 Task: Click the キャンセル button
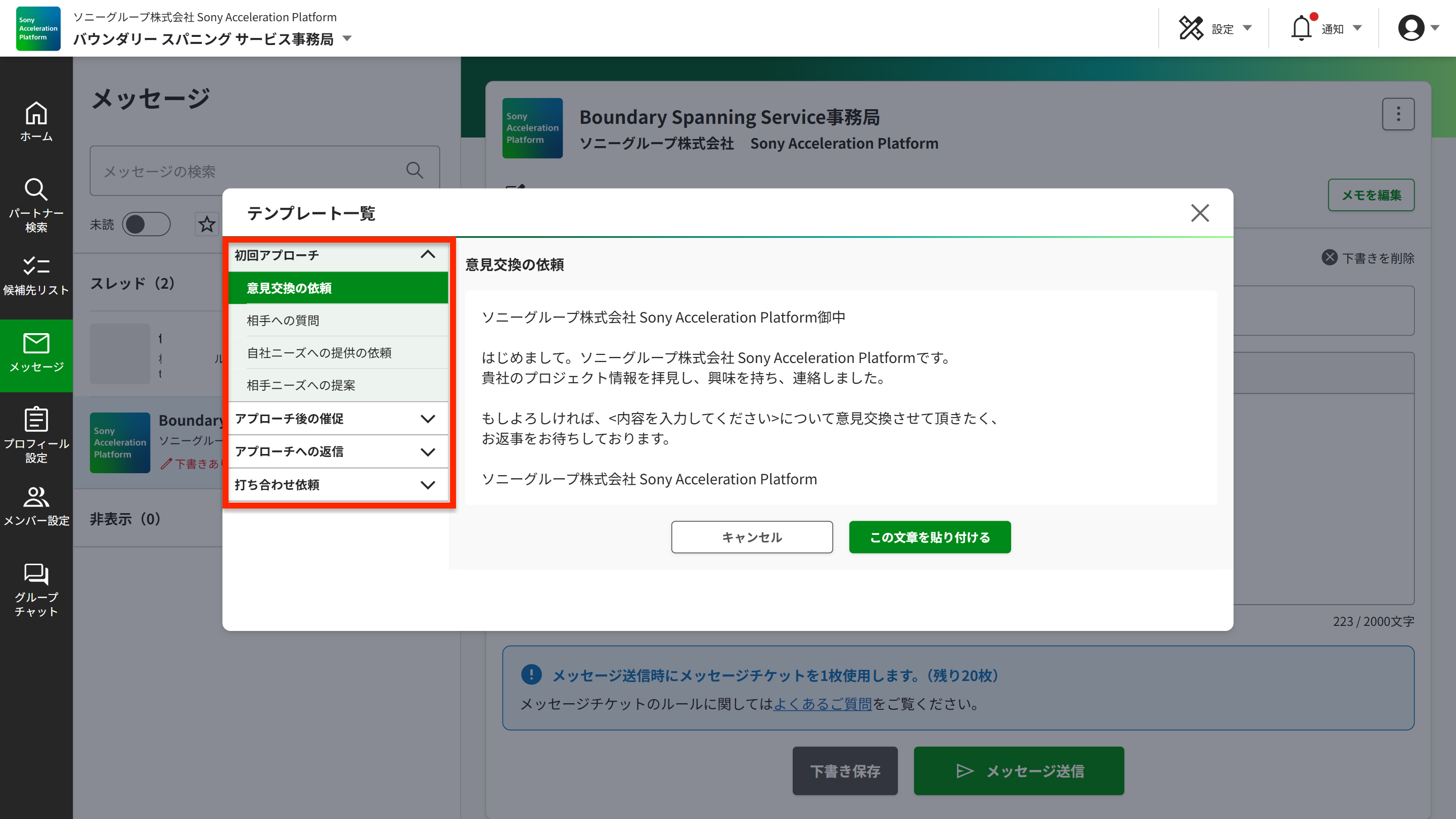coord(751,537)
